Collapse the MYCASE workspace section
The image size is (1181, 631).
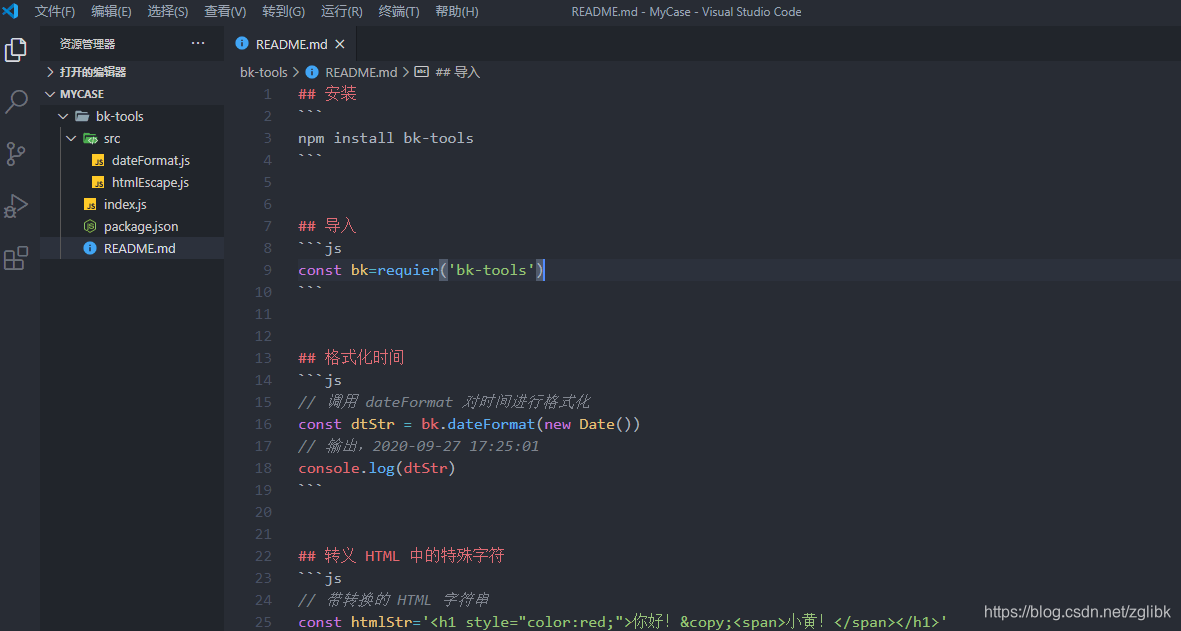point(50,94)
